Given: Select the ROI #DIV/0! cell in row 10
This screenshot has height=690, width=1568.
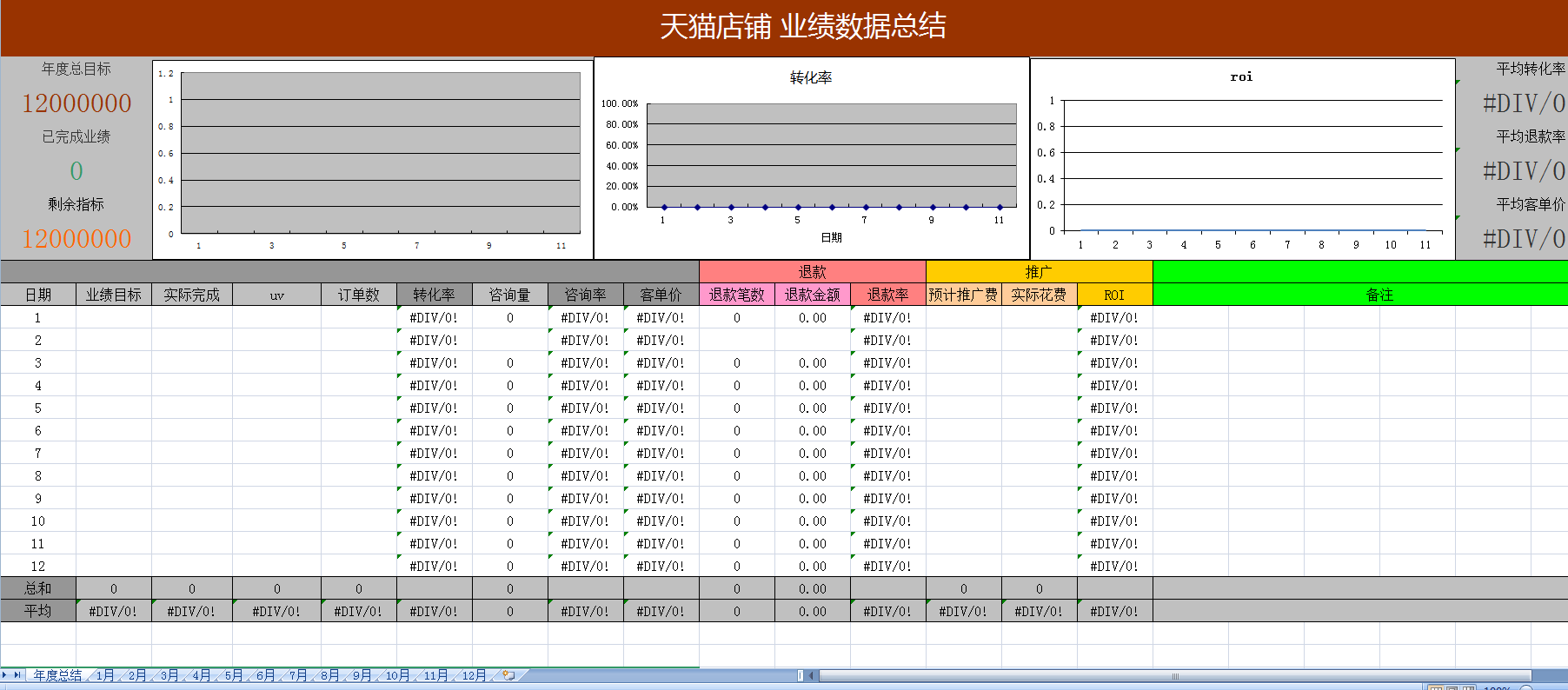Looking at the screenshot, I should (1115, 521).
